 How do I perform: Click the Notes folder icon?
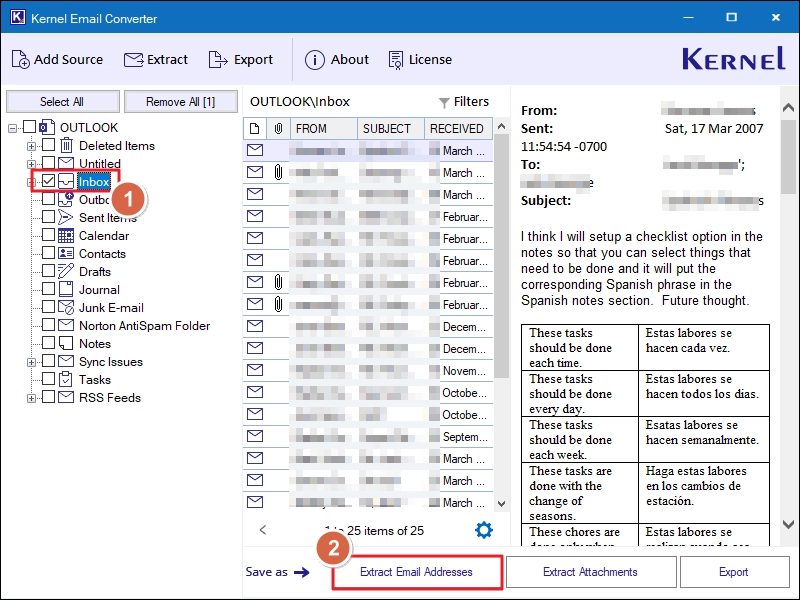click(x=66, y=343)
